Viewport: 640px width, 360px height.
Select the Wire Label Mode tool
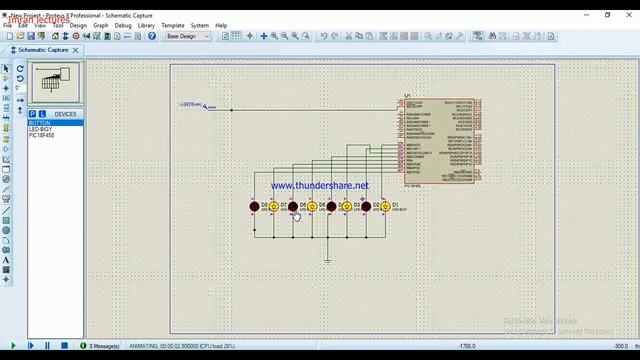pos(6,98)
